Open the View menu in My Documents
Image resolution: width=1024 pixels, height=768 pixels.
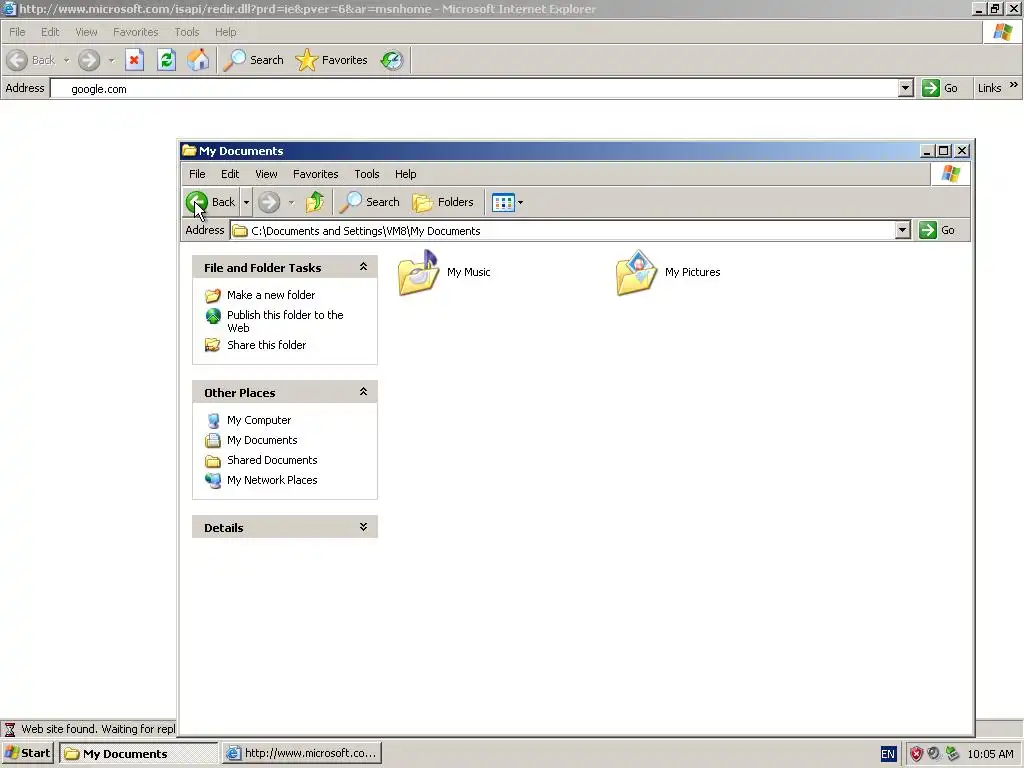(266, 174)
